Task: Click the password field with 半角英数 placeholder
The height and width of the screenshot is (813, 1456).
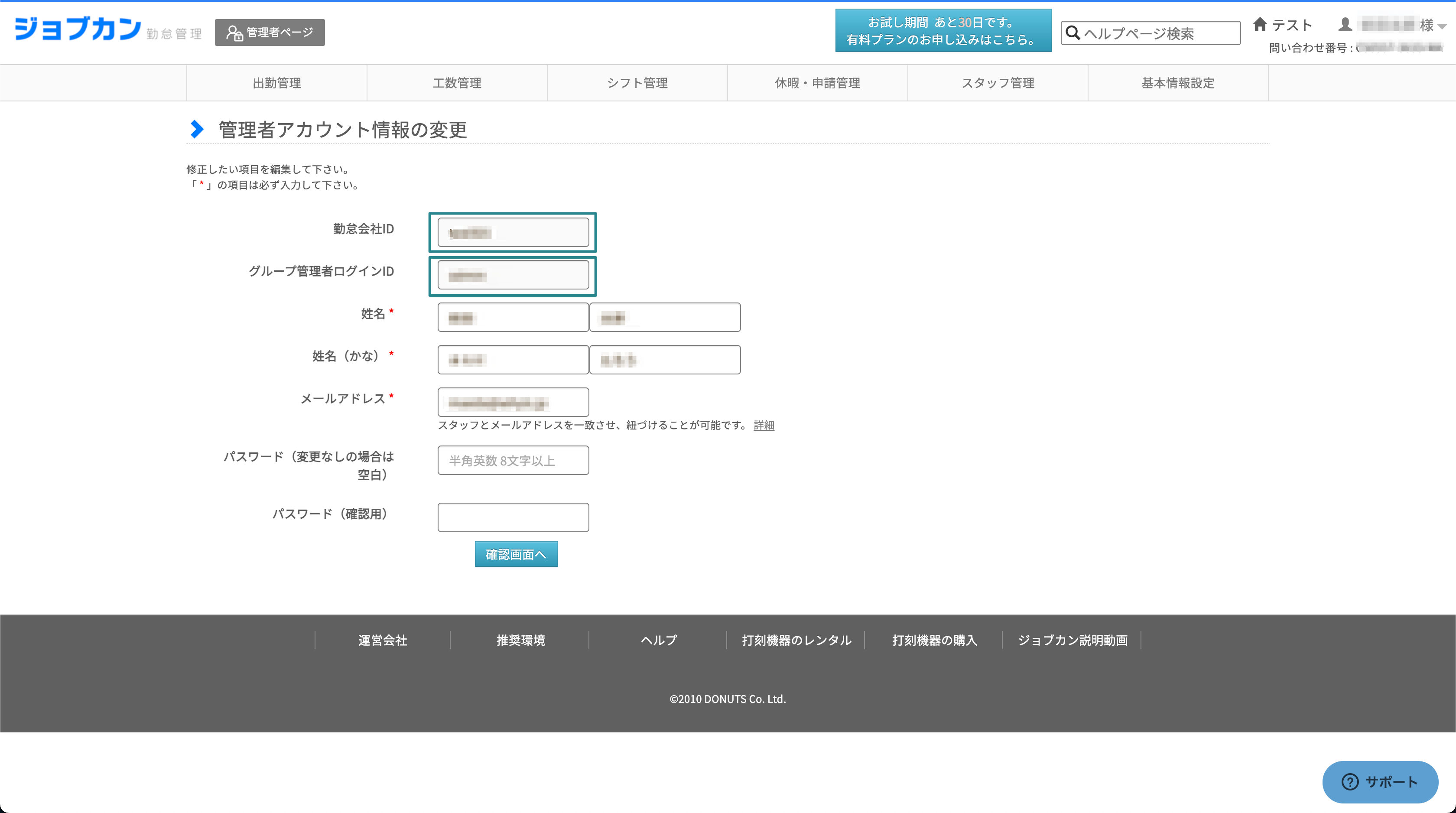Action: (x=513, y=460)
